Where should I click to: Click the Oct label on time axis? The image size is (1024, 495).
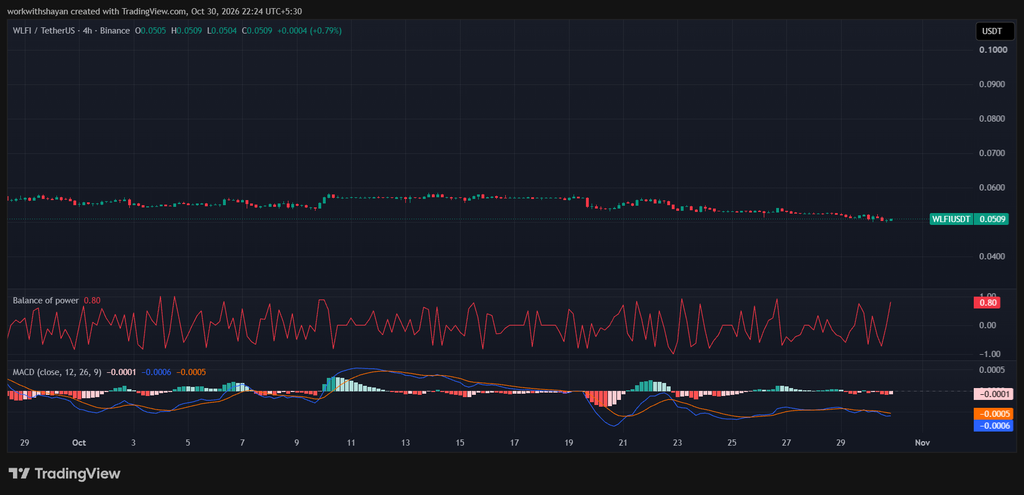79,443
